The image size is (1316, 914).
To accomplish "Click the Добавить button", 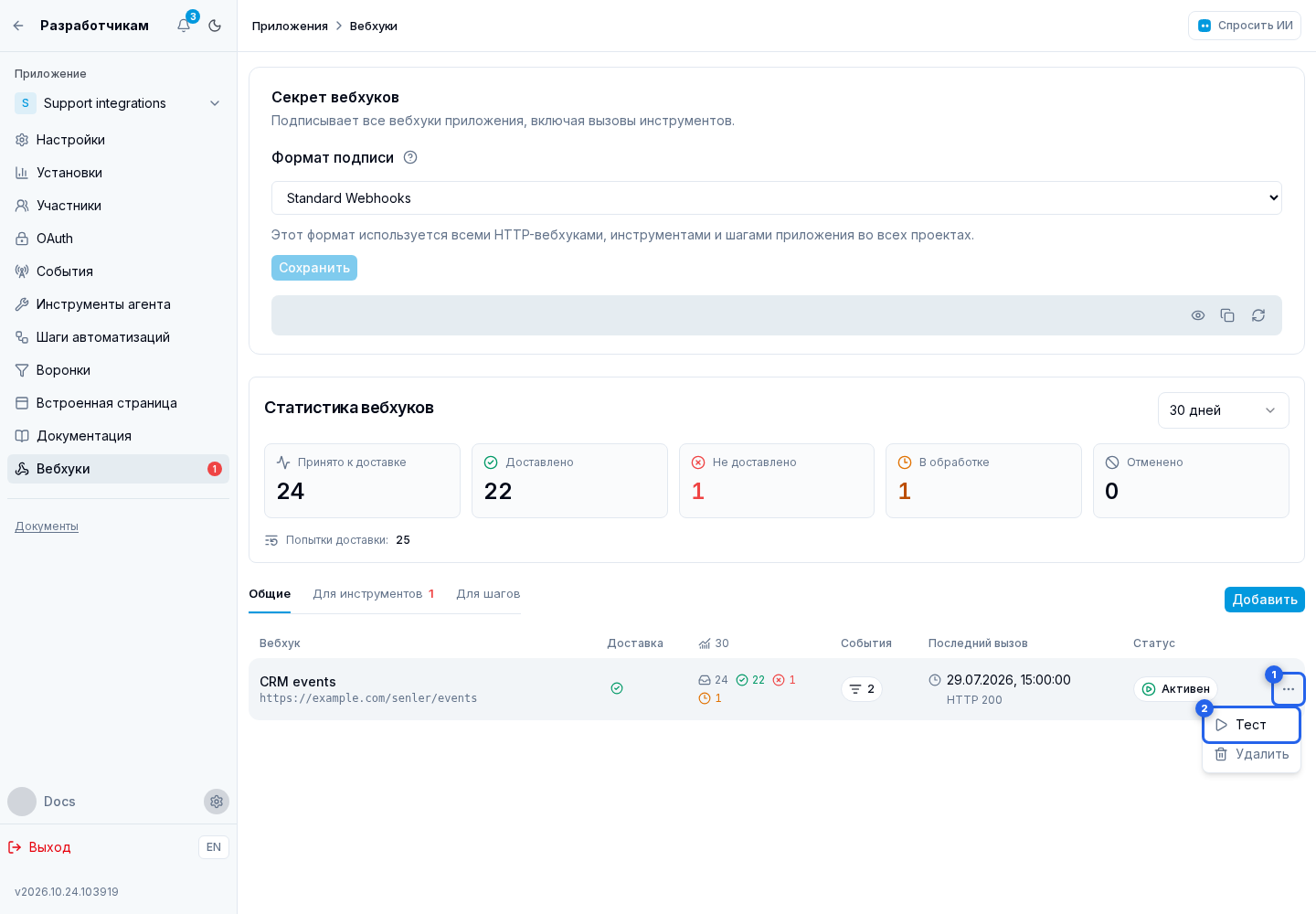I will pyautogui.click(x=1265, y=600).
